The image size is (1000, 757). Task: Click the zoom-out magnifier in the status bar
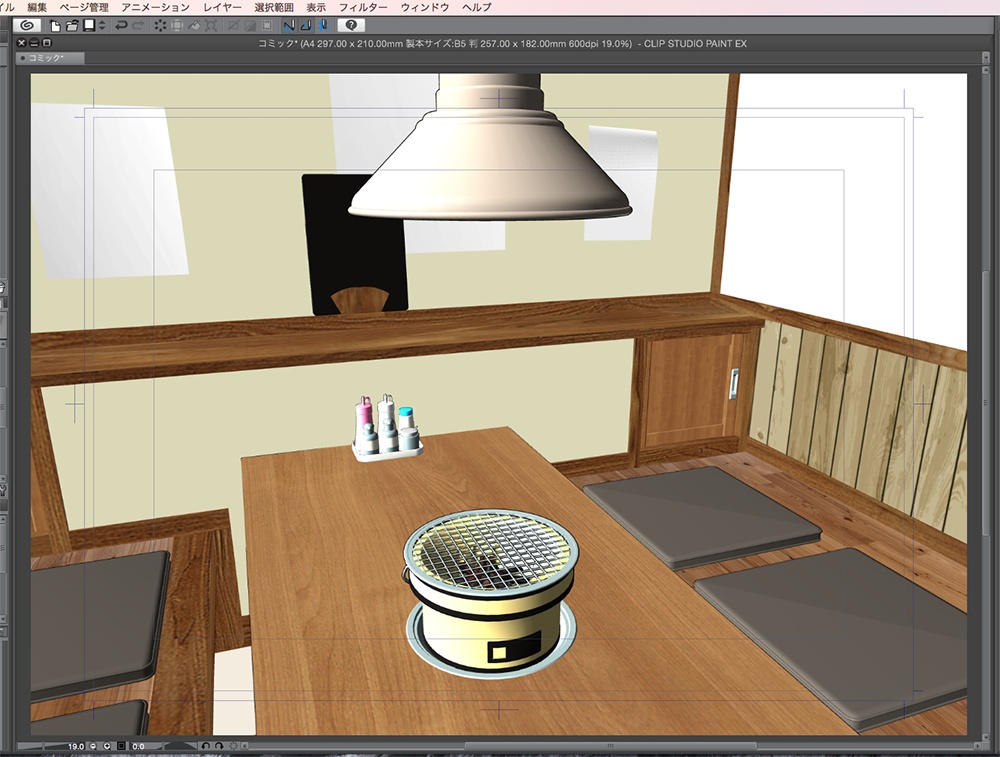[92, 746]
